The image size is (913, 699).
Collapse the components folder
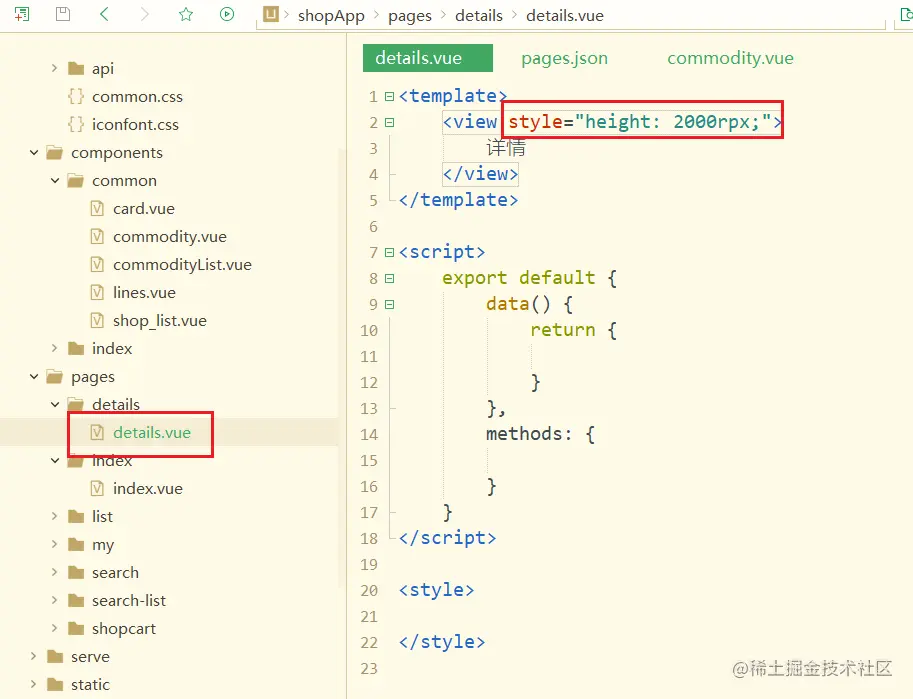pyautogui.click(x=34, y=153)
